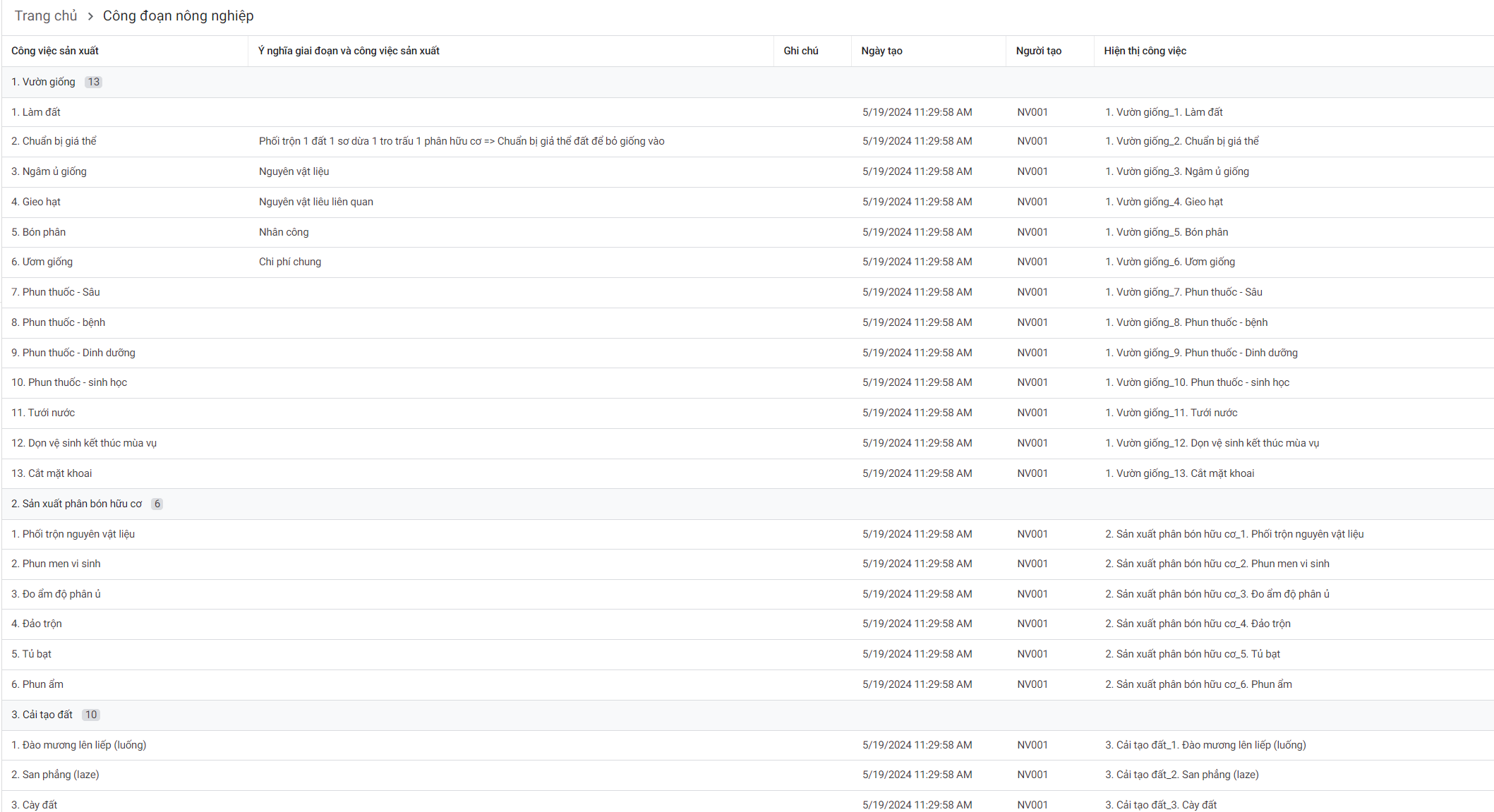Click the 'Chi phí chung' meaning cell

click(289, 262)
